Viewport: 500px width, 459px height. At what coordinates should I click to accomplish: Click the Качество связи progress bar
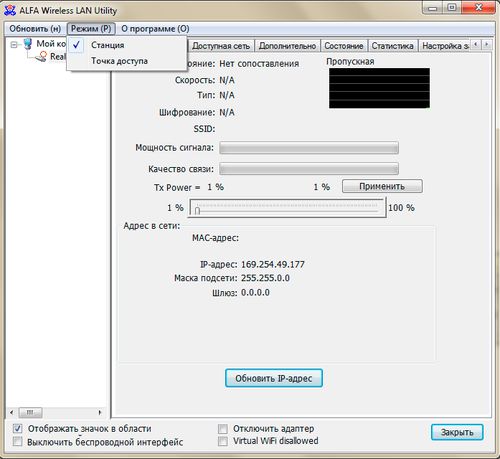pyautogui.click(x=309, y=169)
